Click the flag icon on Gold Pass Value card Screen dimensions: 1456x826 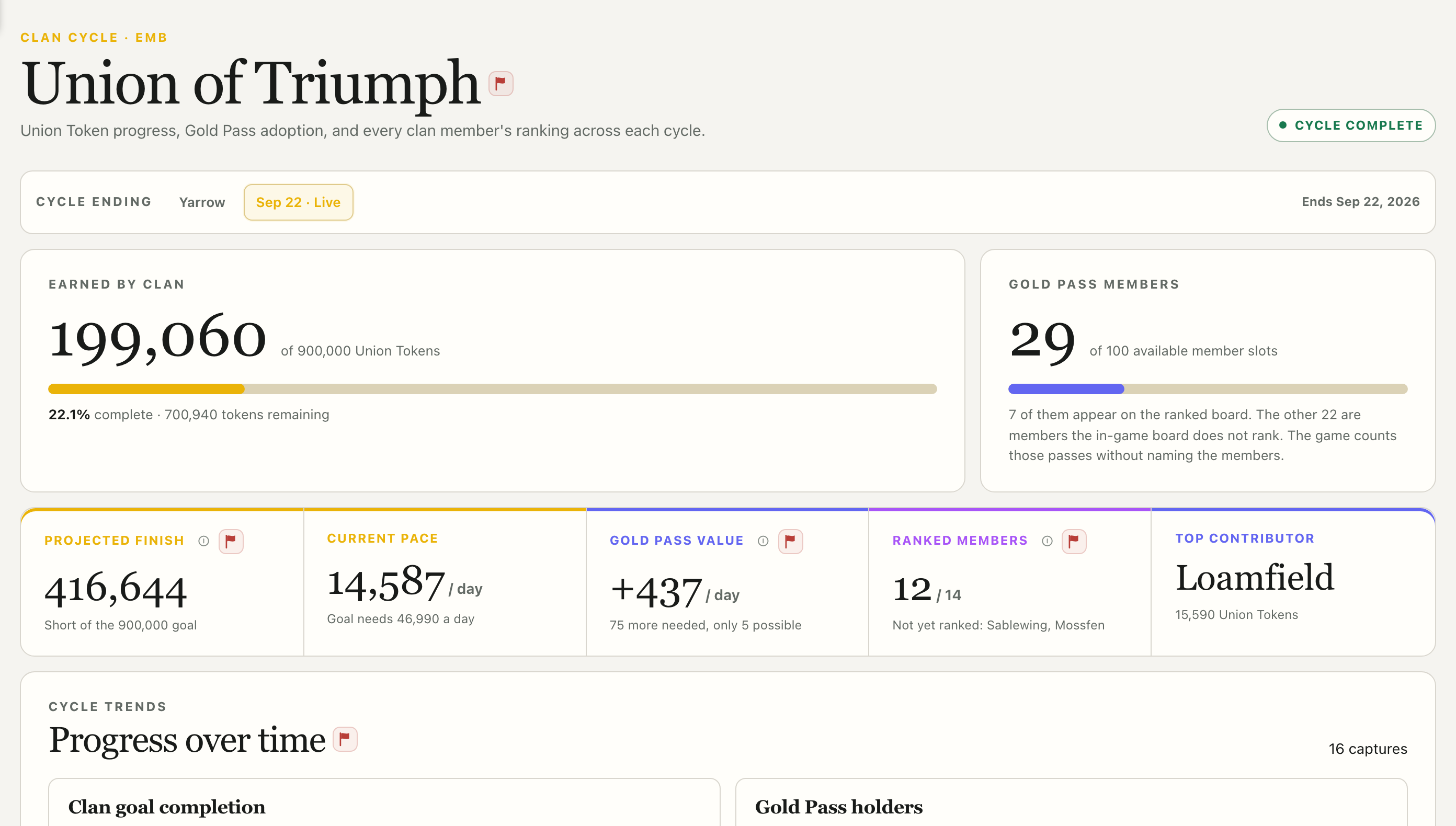click(790, 541)
